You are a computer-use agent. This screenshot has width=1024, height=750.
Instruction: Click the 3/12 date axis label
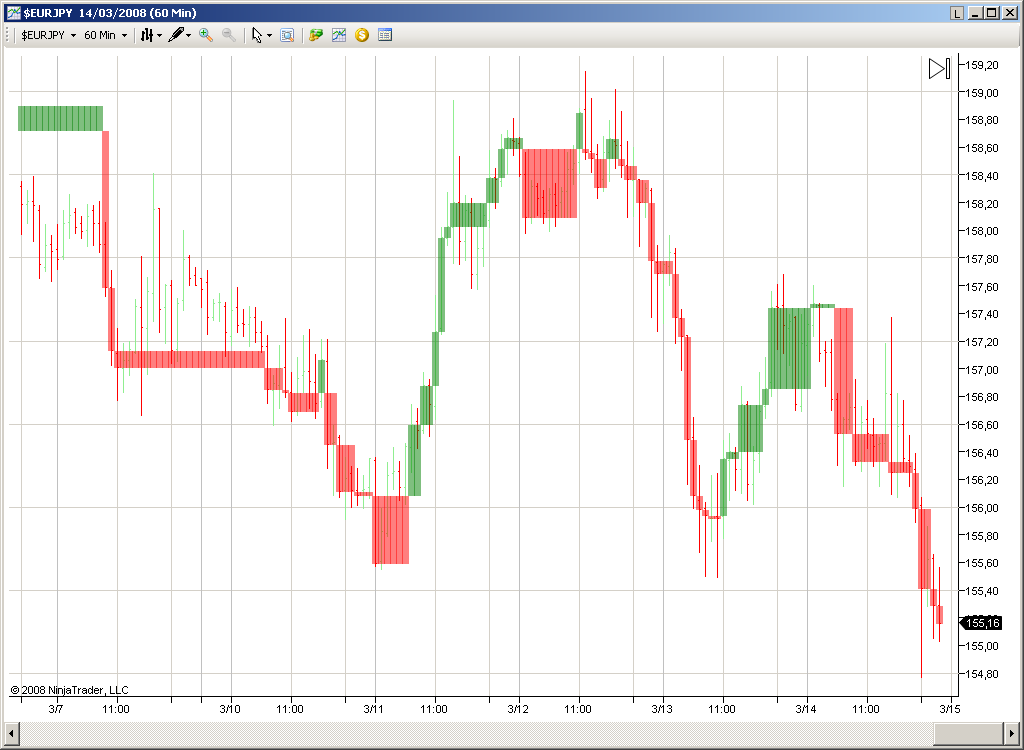tap(518, 709)
